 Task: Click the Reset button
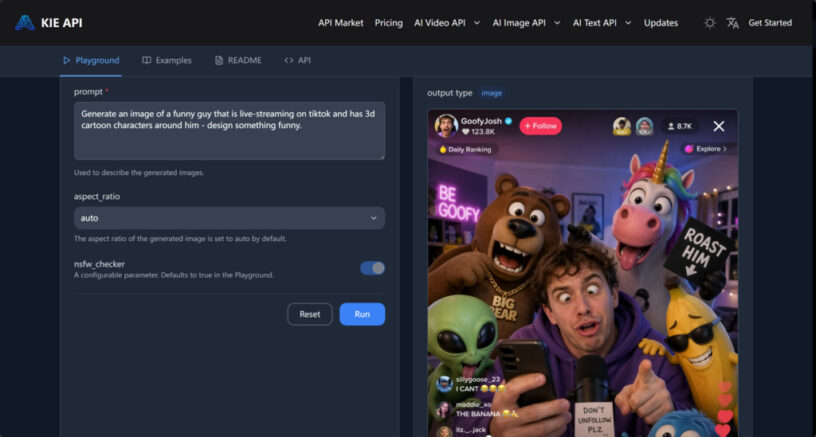click(310, 314)
